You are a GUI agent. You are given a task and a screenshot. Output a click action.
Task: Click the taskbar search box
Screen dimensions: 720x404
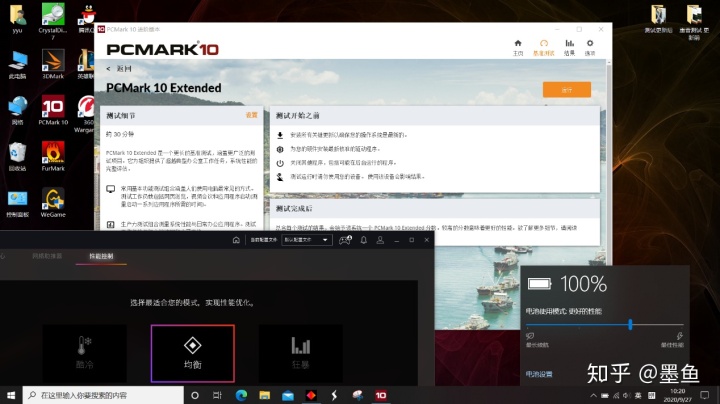coord(103,395)
